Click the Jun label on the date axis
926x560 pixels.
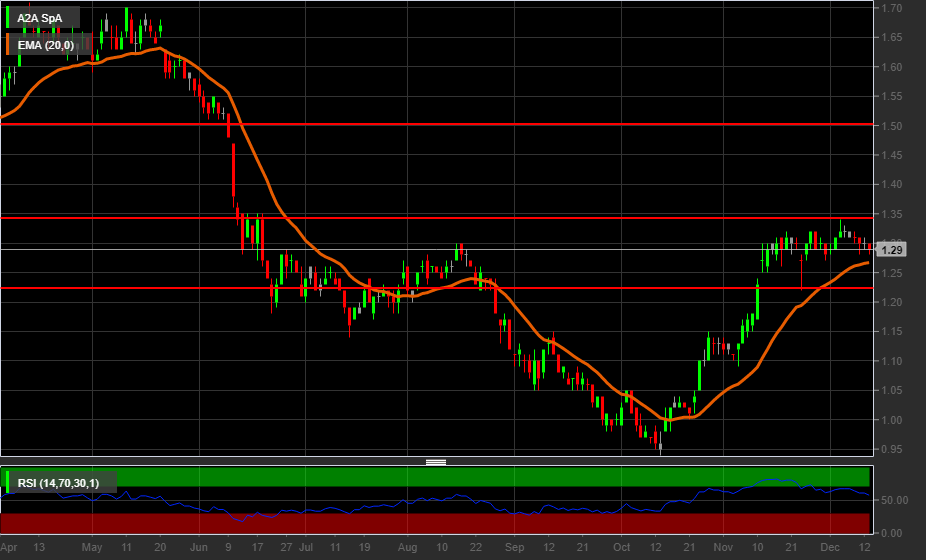click(198, 548)
